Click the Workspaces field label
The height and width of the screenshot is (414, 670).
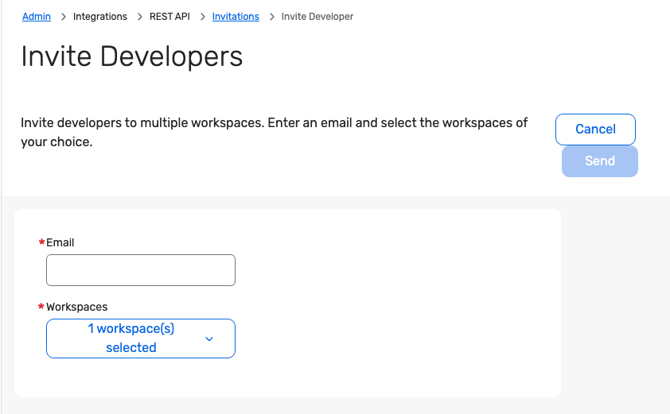click(77, 307)
